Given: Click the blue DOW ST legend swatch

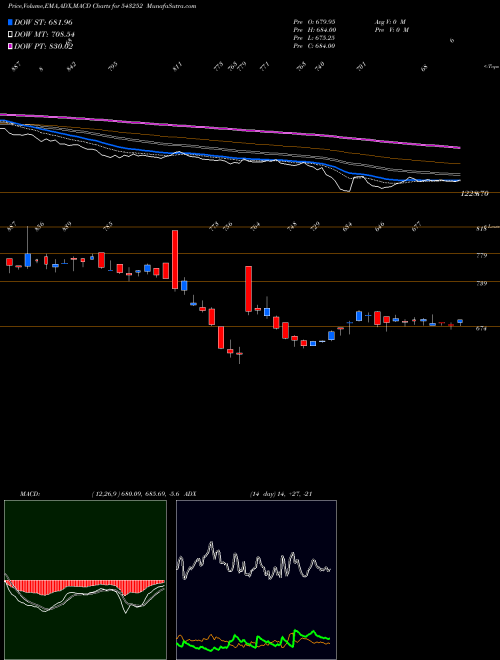Looking at the screenshot, I should coord(10,22).
